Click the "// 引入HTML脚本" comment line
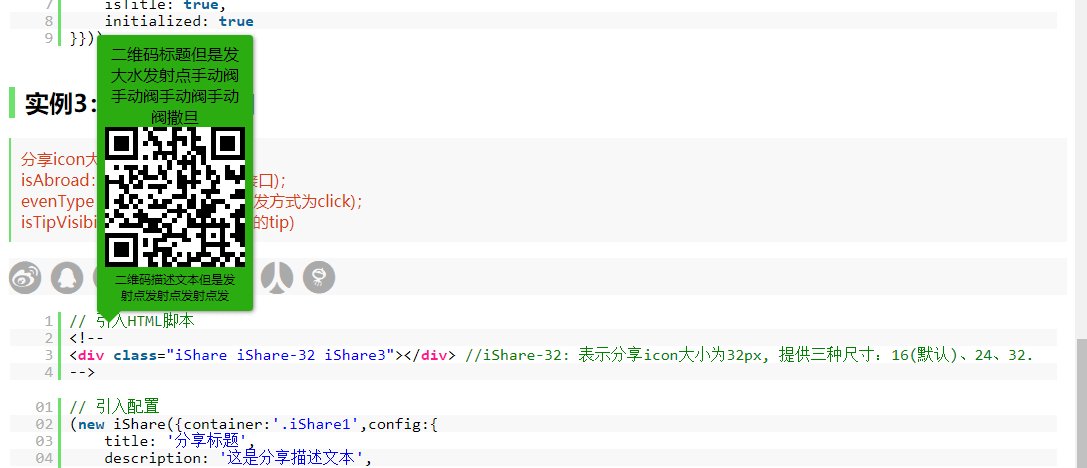 click(131, 321)
